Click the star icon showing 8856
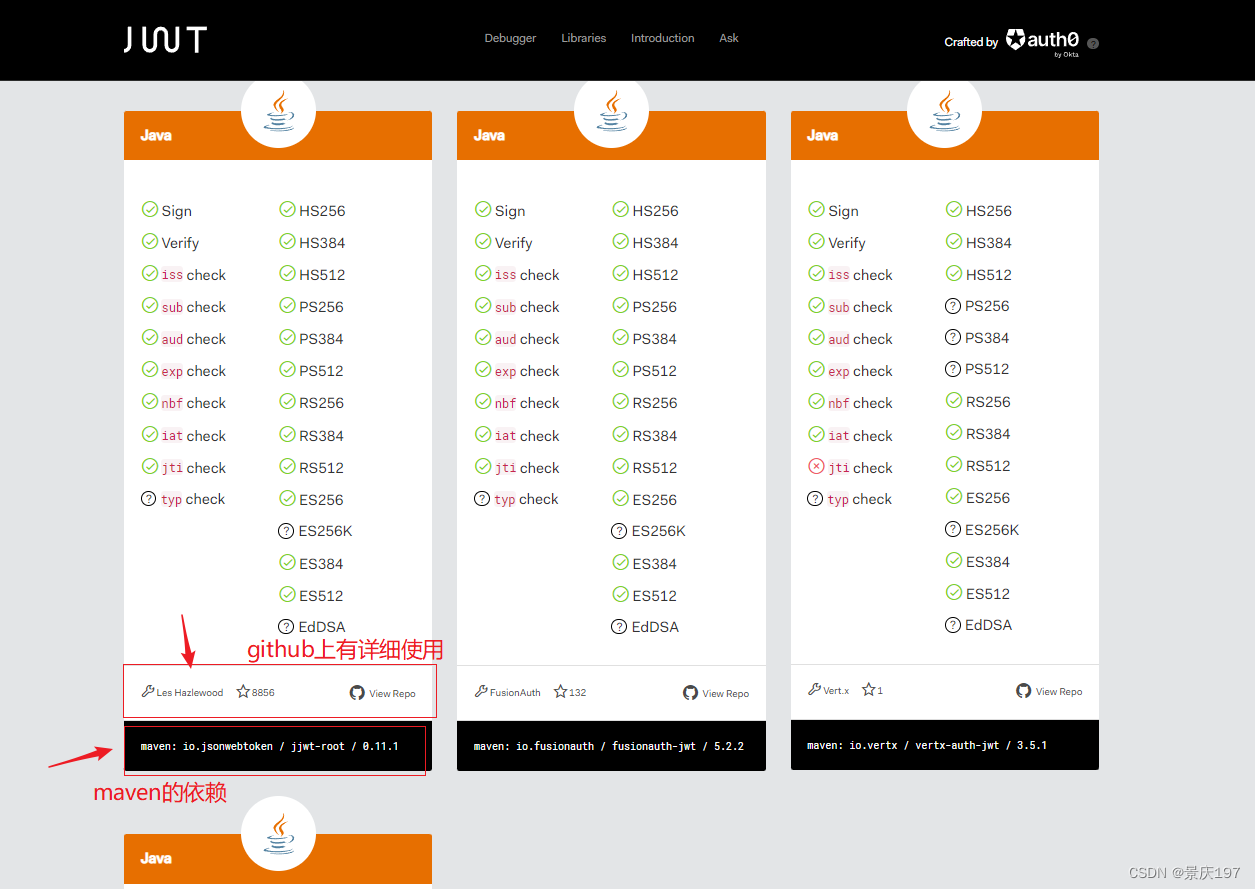1255x889 pixels. click(x=243, y=691)
